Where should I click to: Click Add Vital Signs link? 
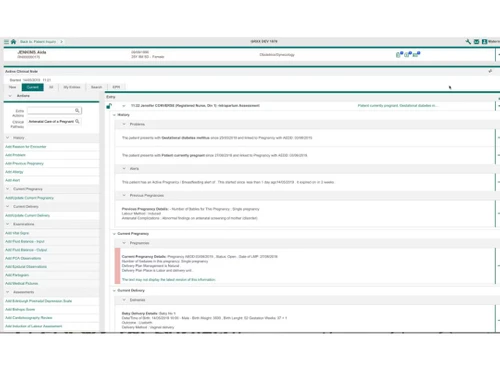click(x=17, y=233)
